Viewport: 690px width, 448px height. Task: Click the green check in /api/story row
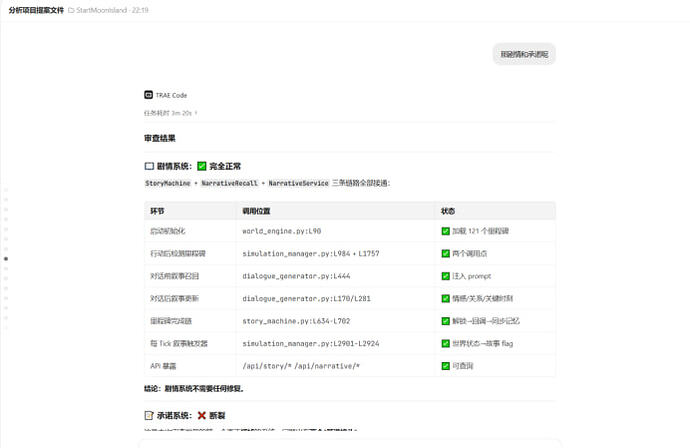tap(445, 366)
